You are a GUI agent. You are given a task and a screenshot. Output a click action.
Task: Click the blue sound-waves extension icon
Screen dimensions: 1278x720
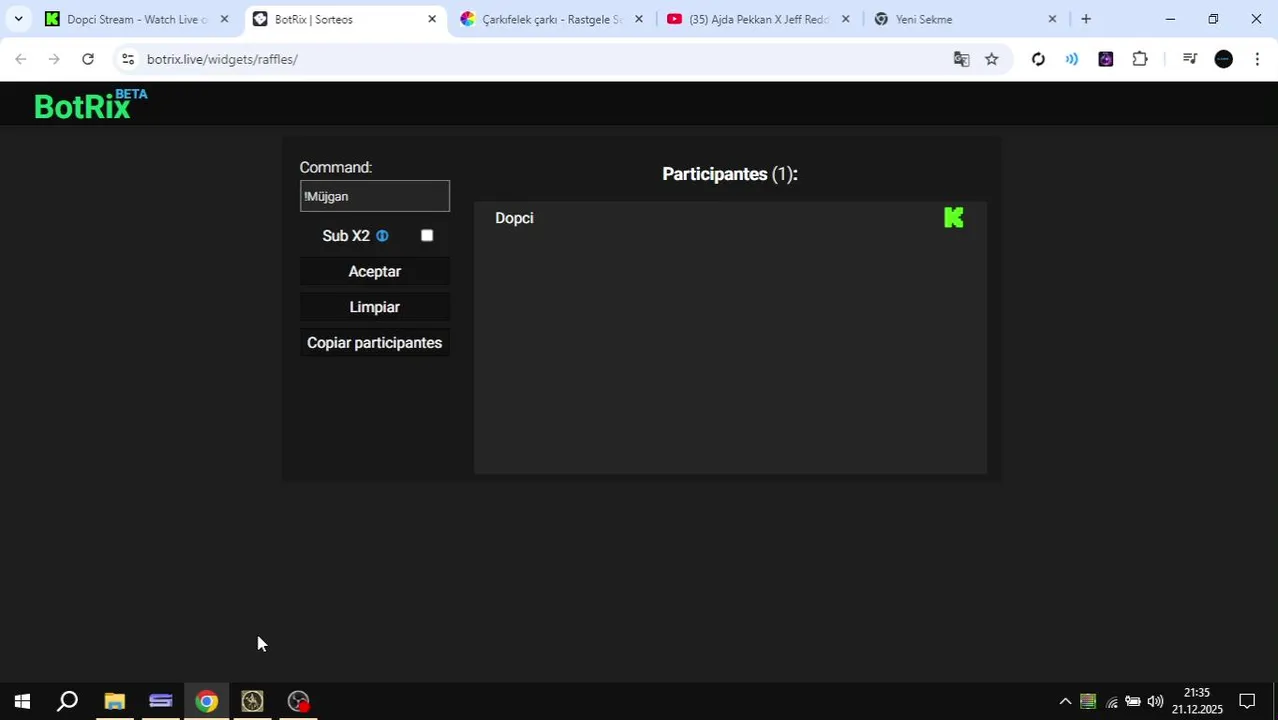(x=1072, y=59)
